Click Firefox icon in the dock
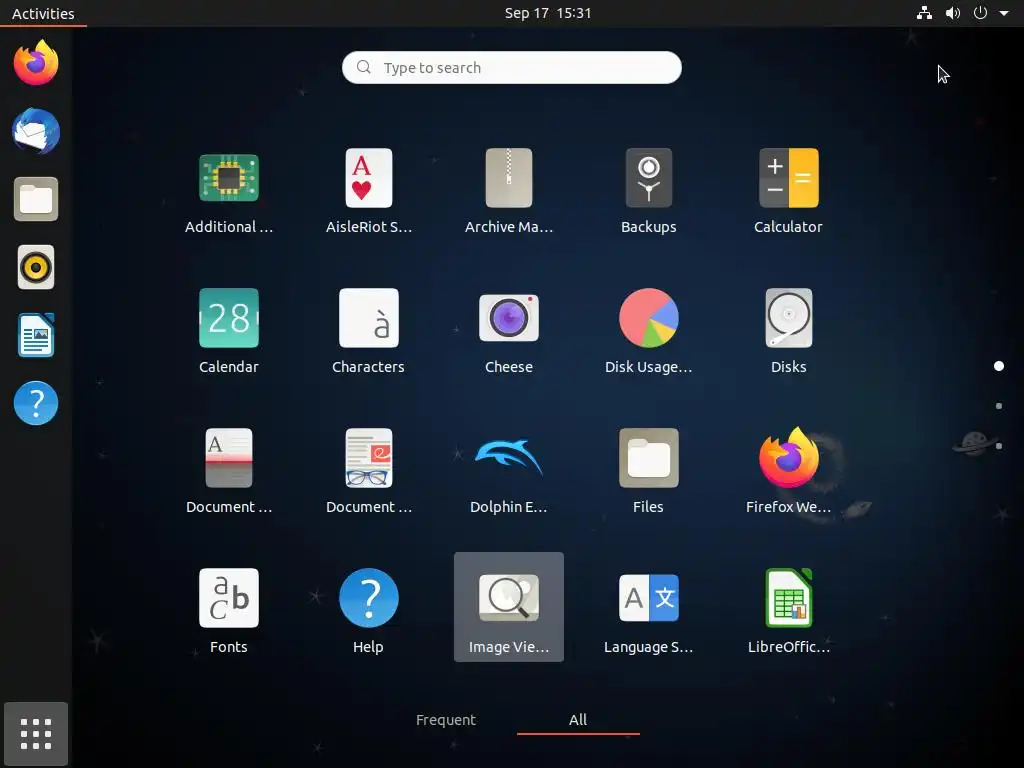 36,63
